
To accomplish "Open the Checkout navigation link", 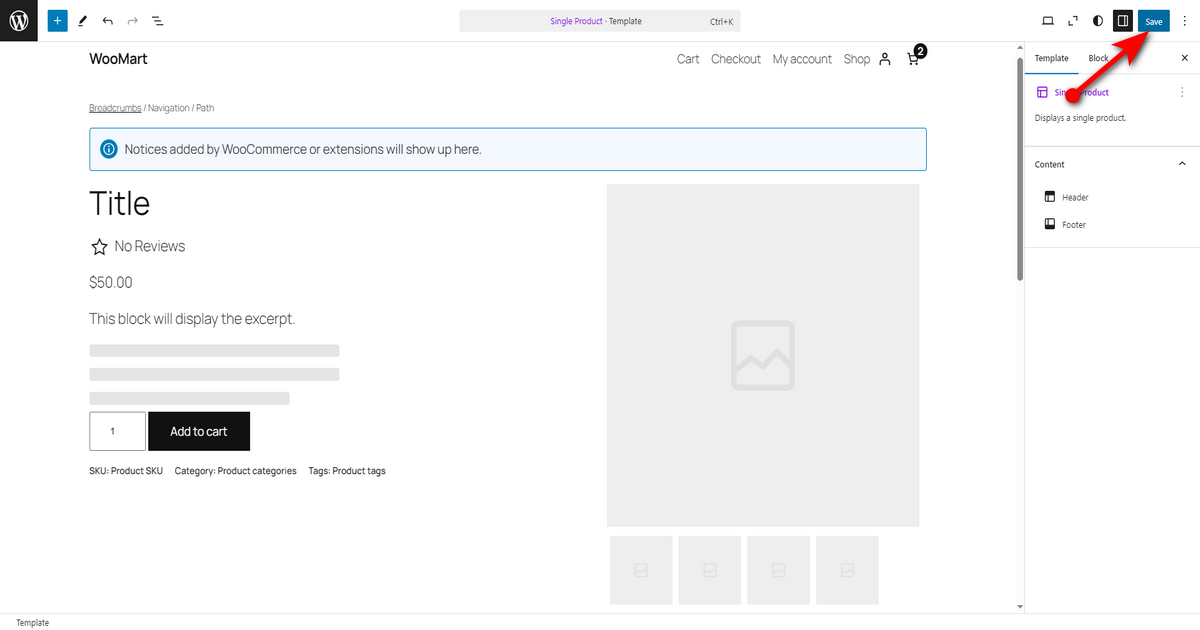I will (x=736, y=59).
